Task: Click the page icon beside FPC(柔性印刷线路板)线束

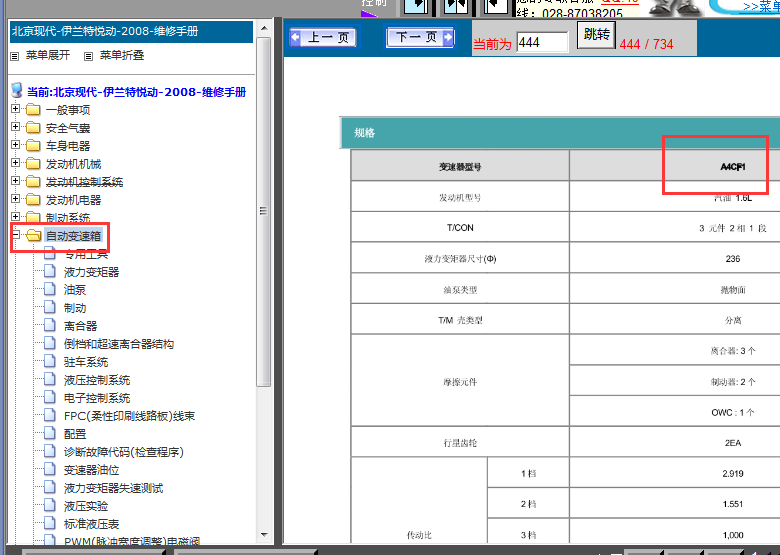Action: [50, 415]
